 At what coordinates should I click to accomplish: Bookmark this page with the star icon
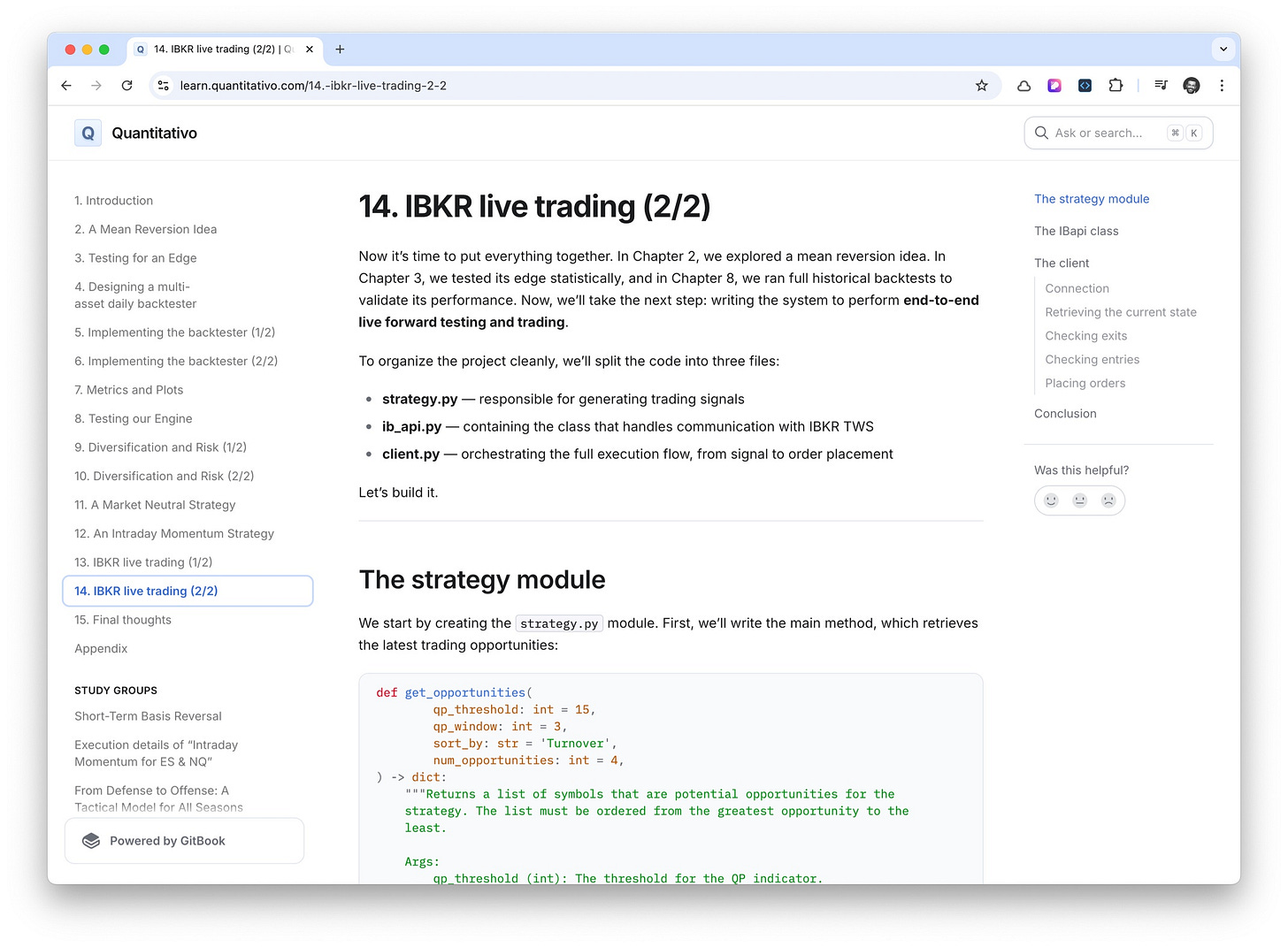(x=981, y=86)
